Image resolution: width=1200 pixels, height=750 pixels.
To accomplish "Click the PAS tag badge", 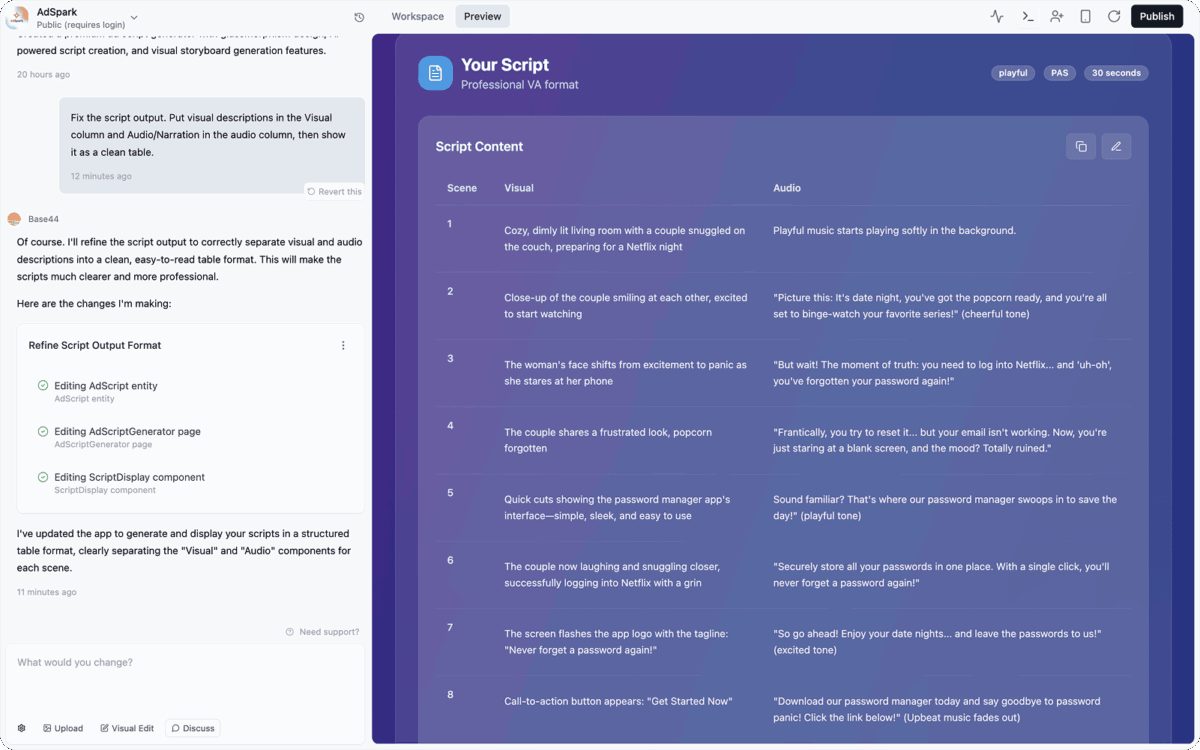I will tap(1059, 73).
